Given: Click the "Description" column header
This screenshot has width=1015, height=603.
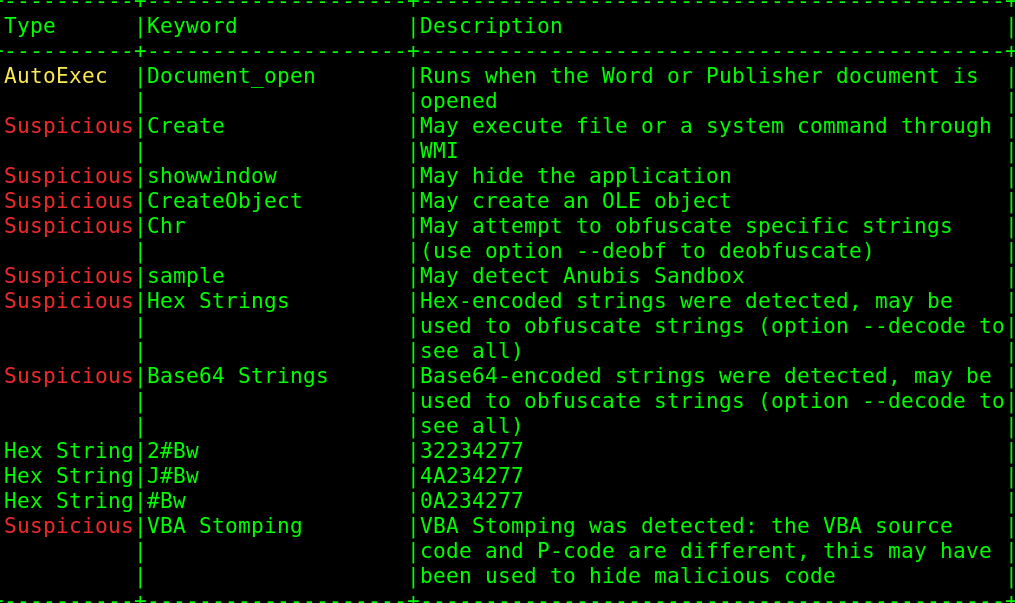Looking at the screenshot, I should pos(490,27).
